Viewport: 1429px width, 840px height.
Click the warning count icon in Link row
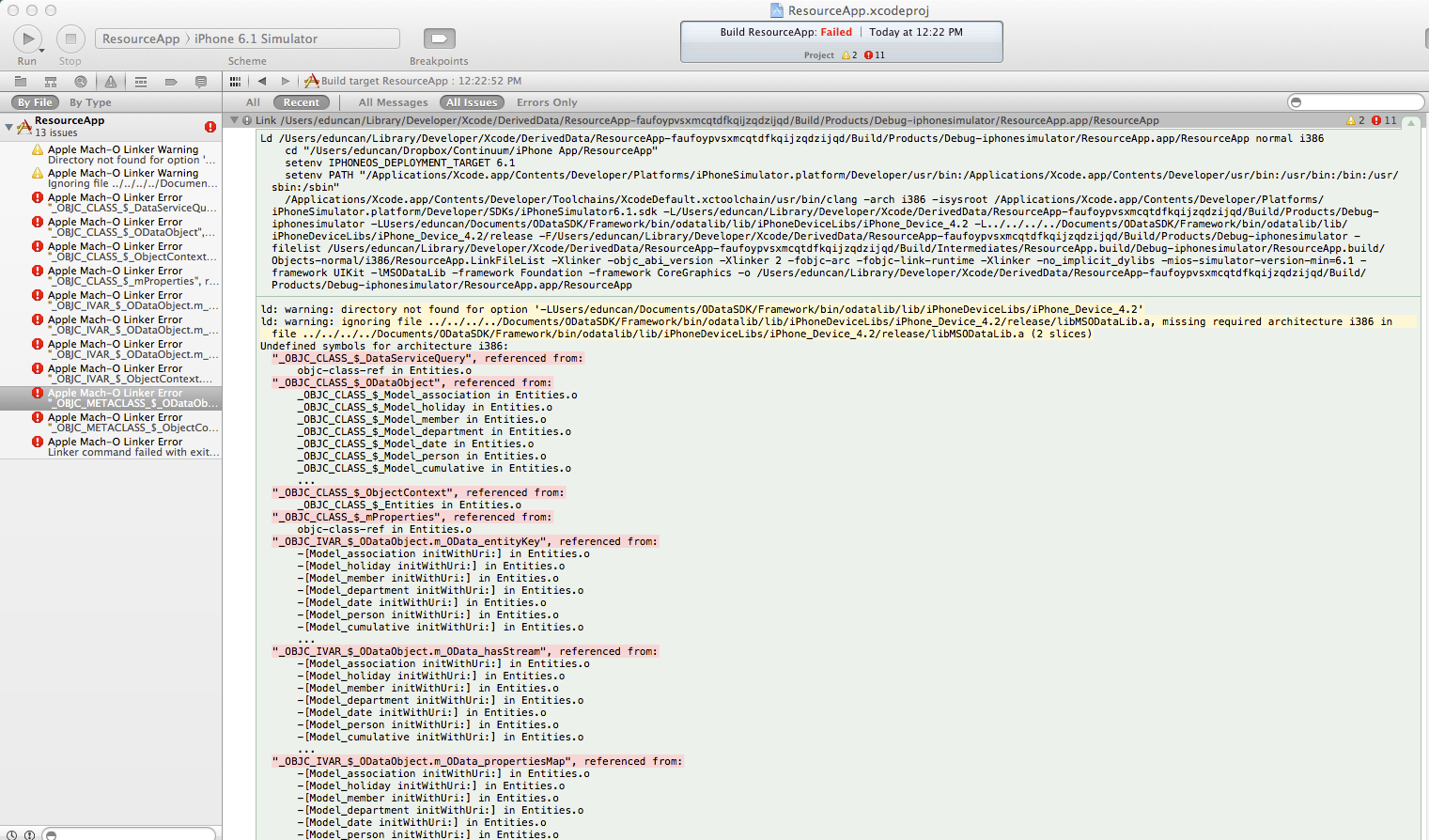1351,120
